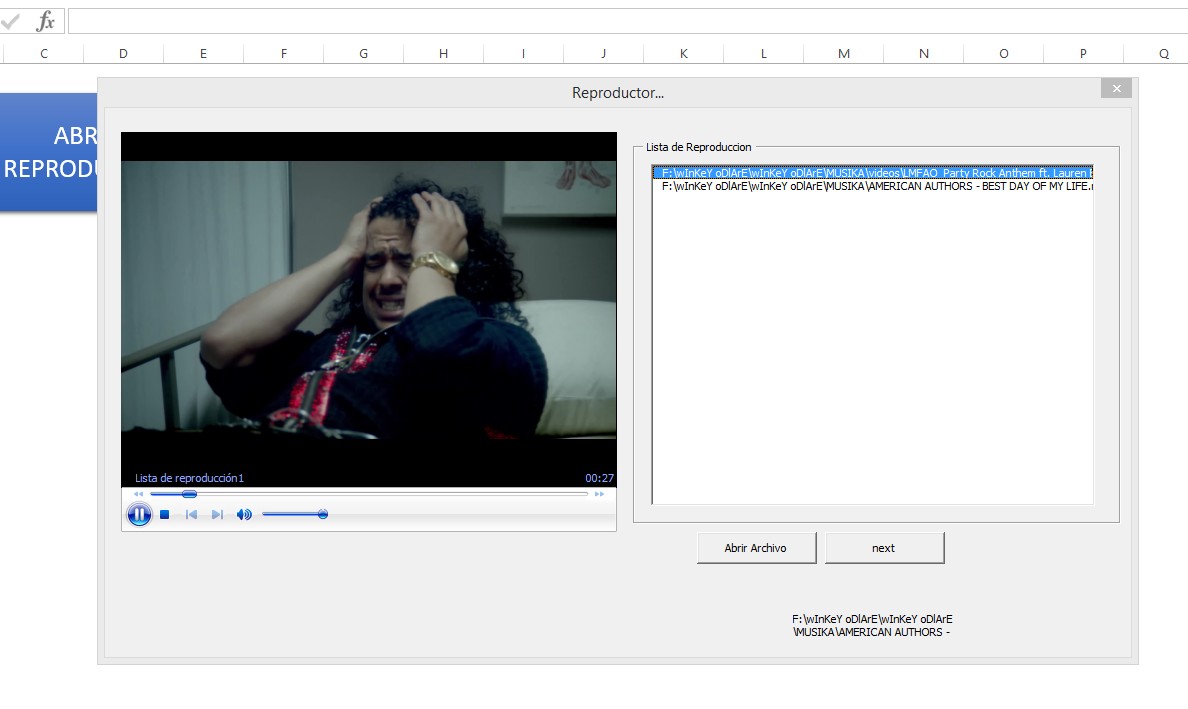Click the formula bar checkmark enter icon

[11, 21]
